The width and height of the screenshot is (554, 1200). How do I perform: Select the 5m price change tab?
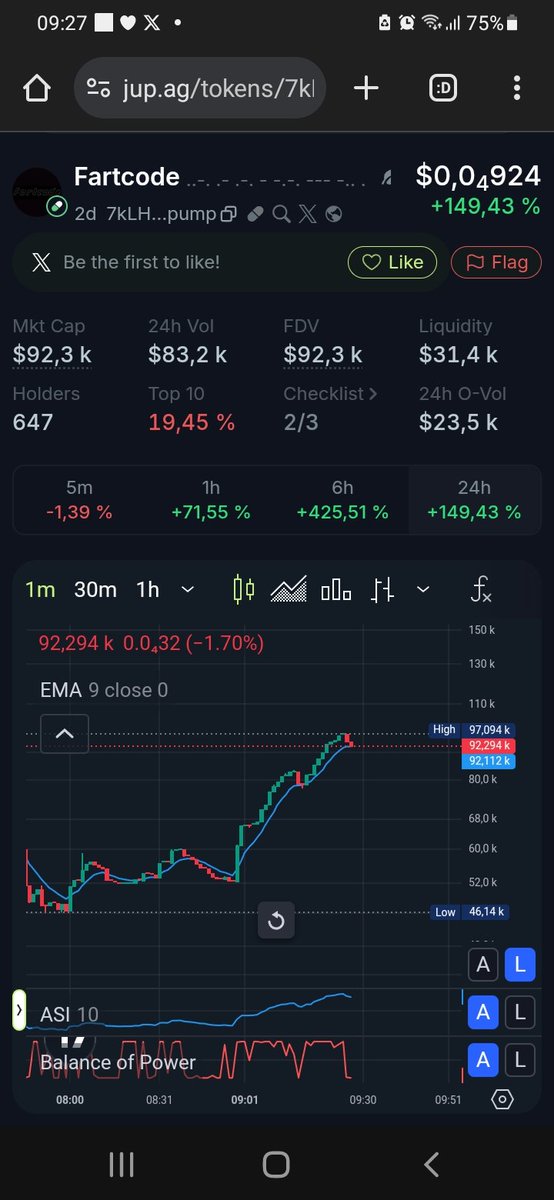[79, 500]
